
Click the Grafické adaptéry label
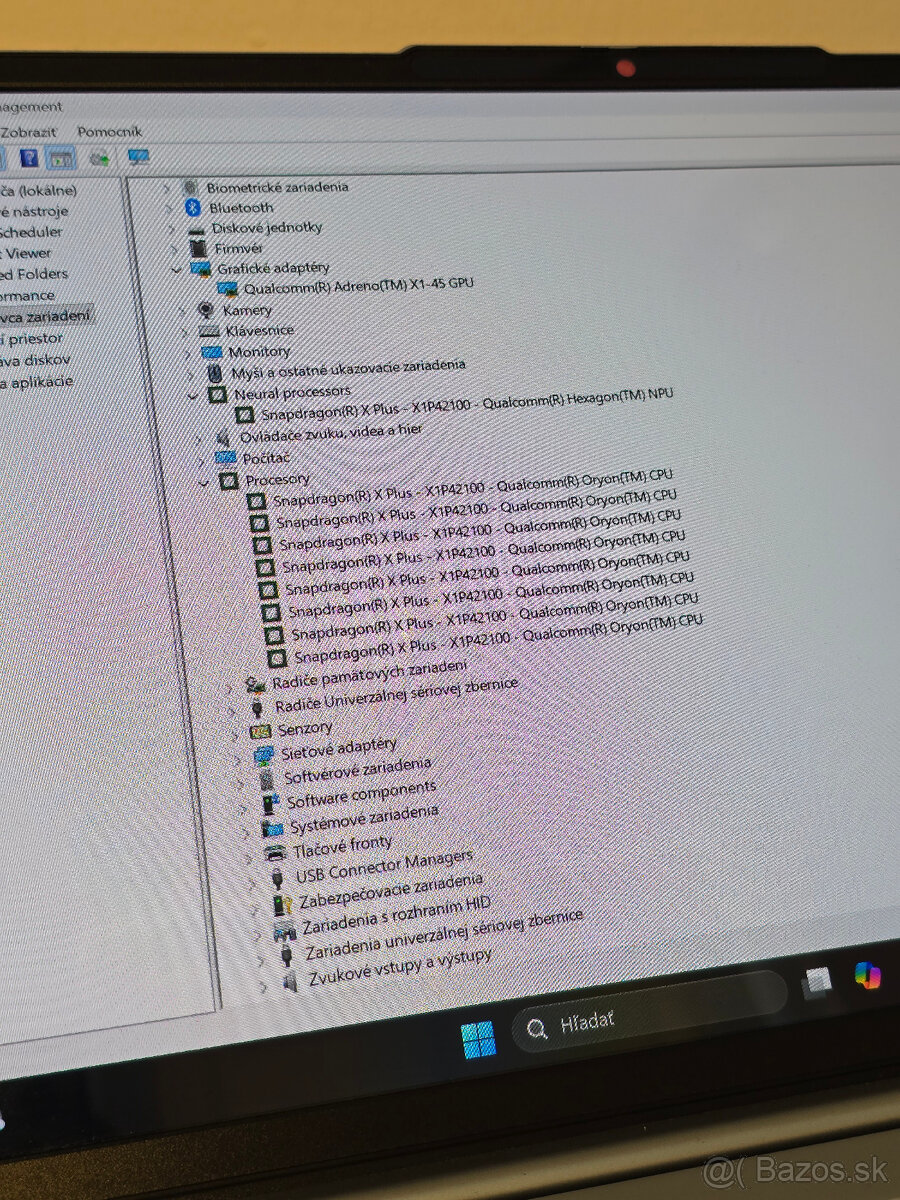tap(273, 268)
